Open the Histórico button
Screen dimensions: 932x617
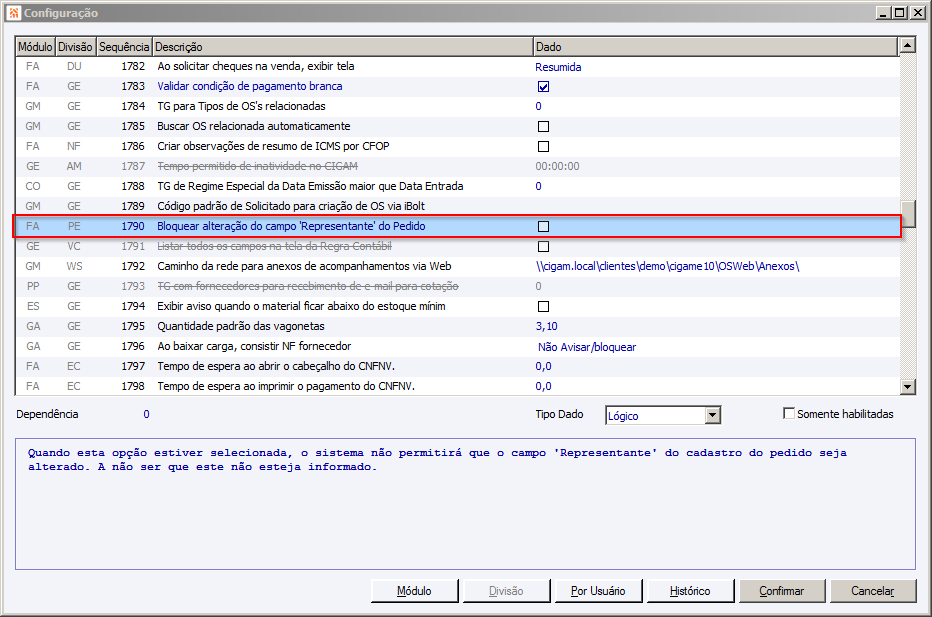pos(690,591)
